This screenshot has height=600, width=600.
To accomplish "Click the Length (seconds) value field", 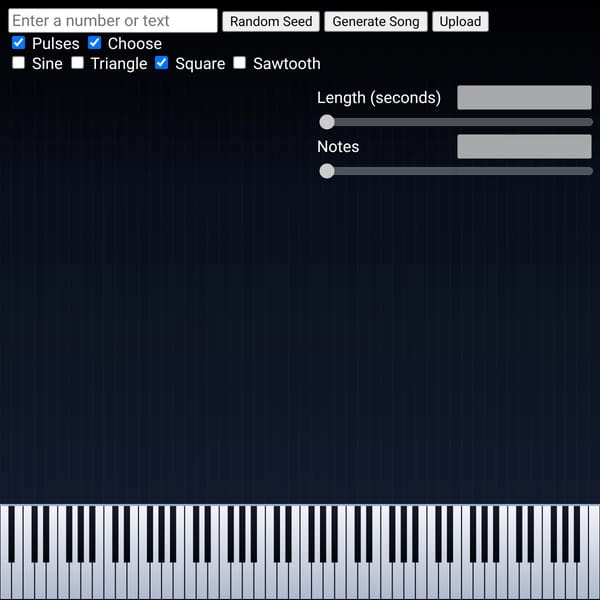I will pyautogui.click(x=524, y=98).
